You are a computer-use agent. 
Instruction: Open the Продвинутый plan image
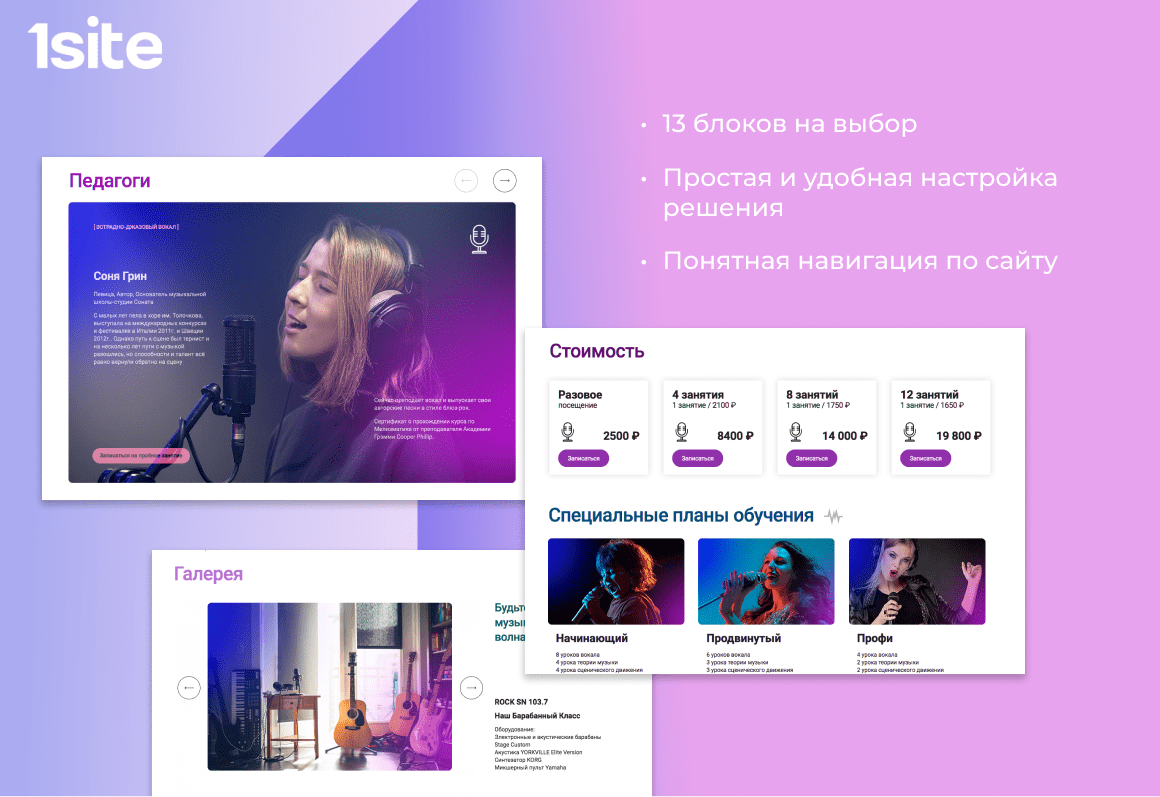(766, 580)
